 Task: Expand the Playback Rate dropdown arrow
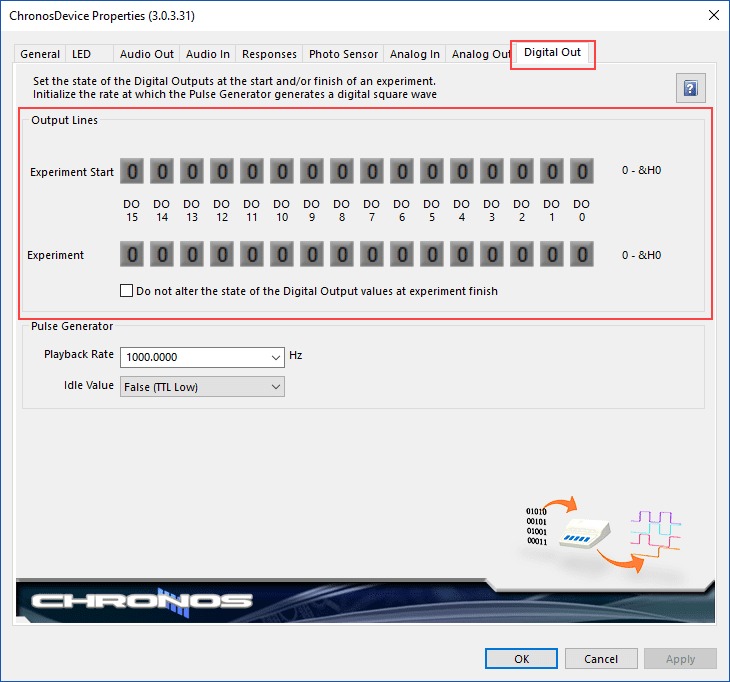pos(276,358)
